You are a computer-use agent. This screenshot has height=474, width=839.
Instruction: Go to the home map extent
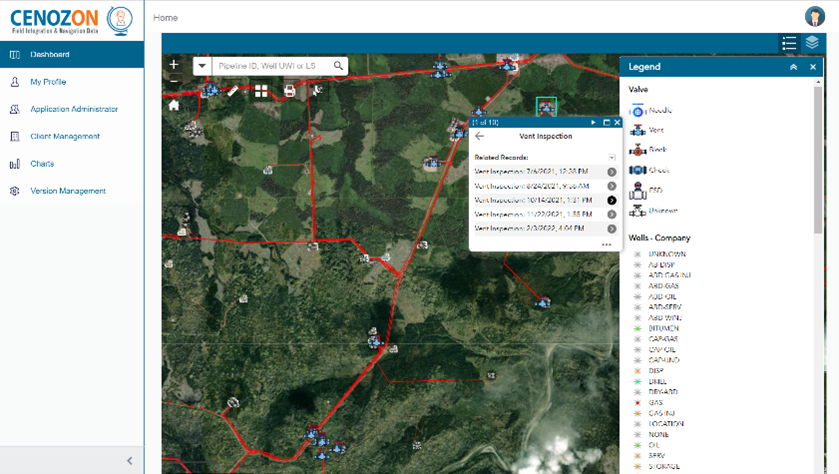coord(174,105)
